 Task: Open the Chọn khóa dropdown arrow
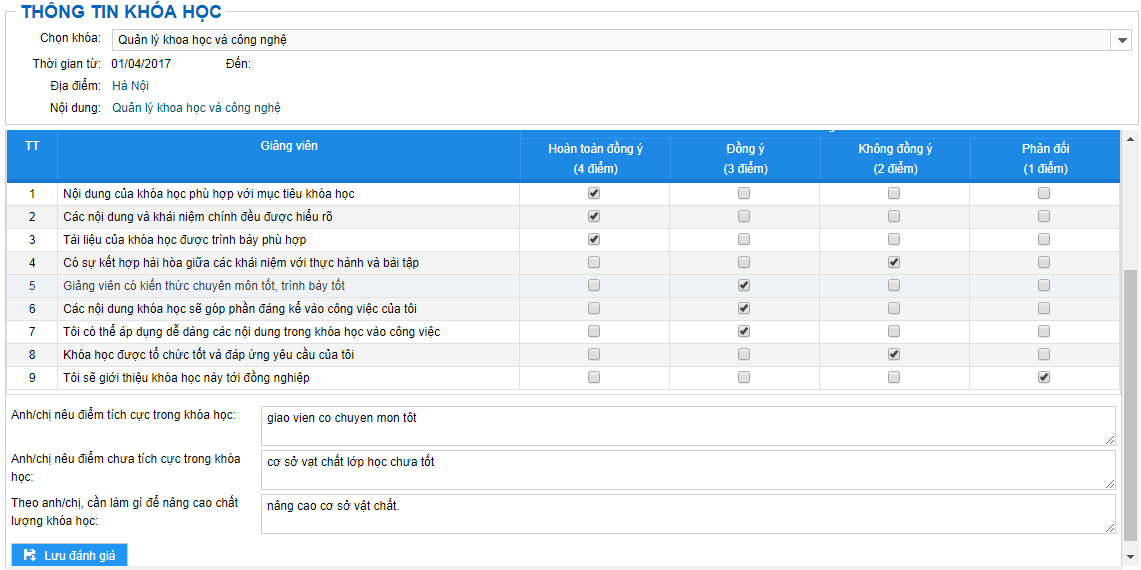tap(1121, 40)
